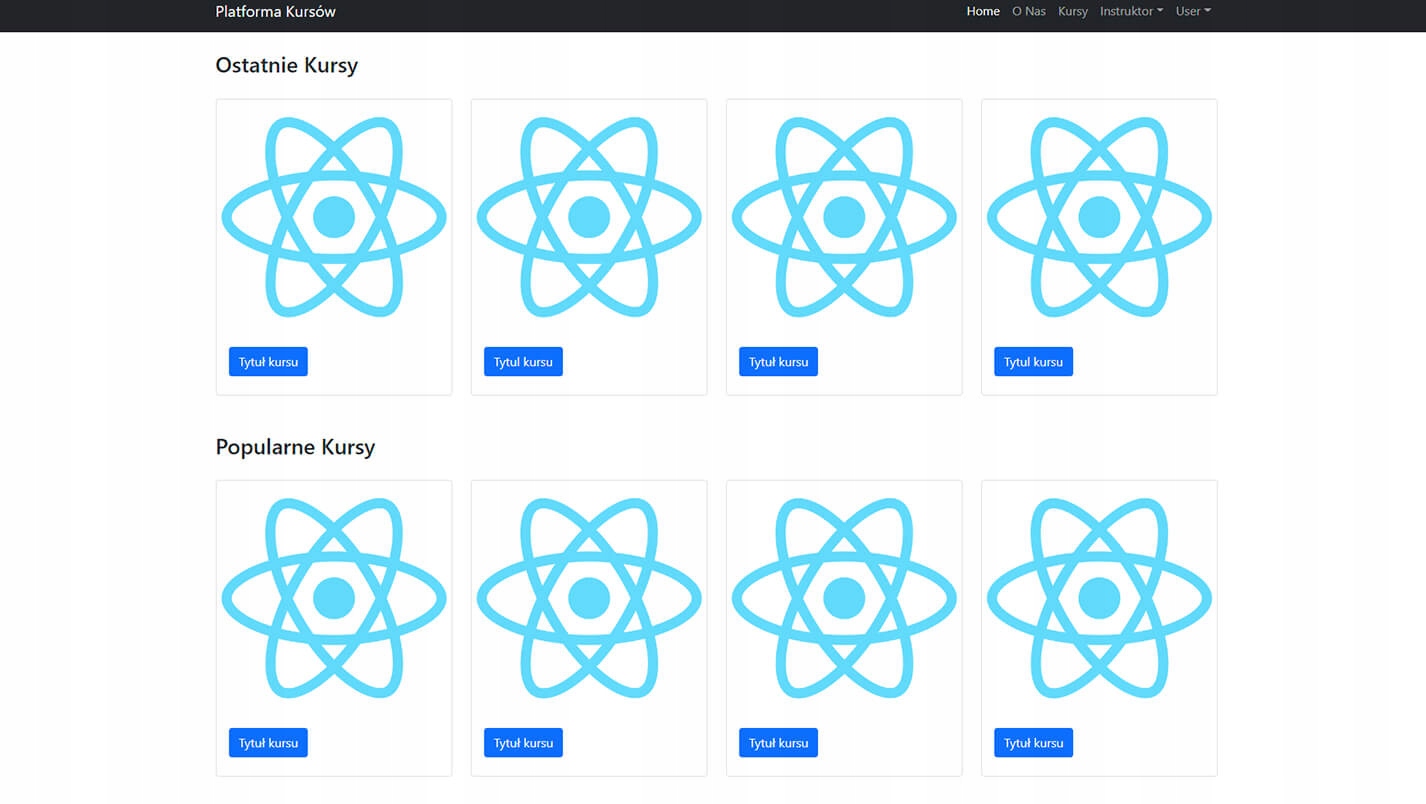Open fourth course image under Popularne Kursy
Screen dimensions: 1426x804
[x=1099, y=598]
